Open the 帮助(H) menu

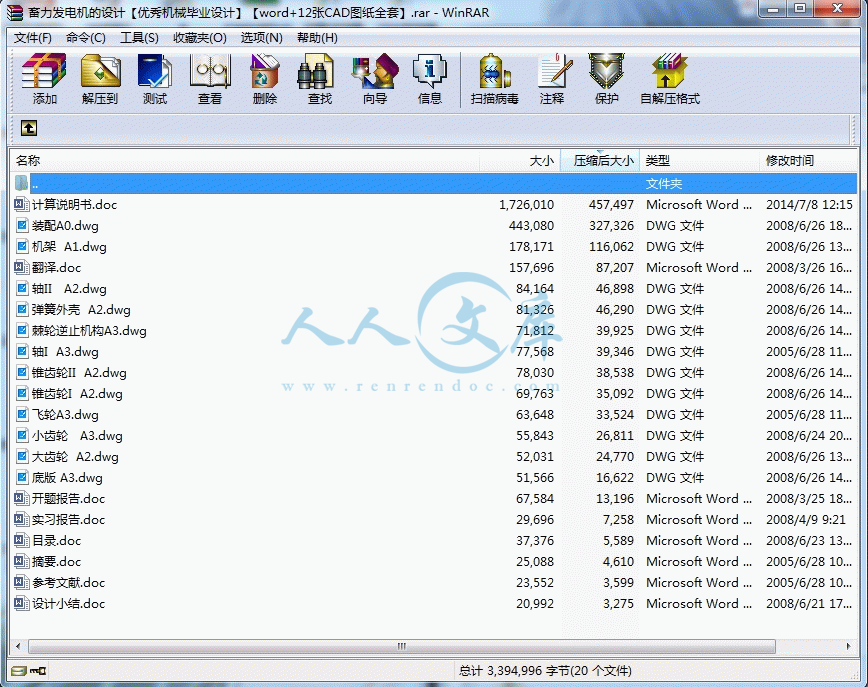317,38
